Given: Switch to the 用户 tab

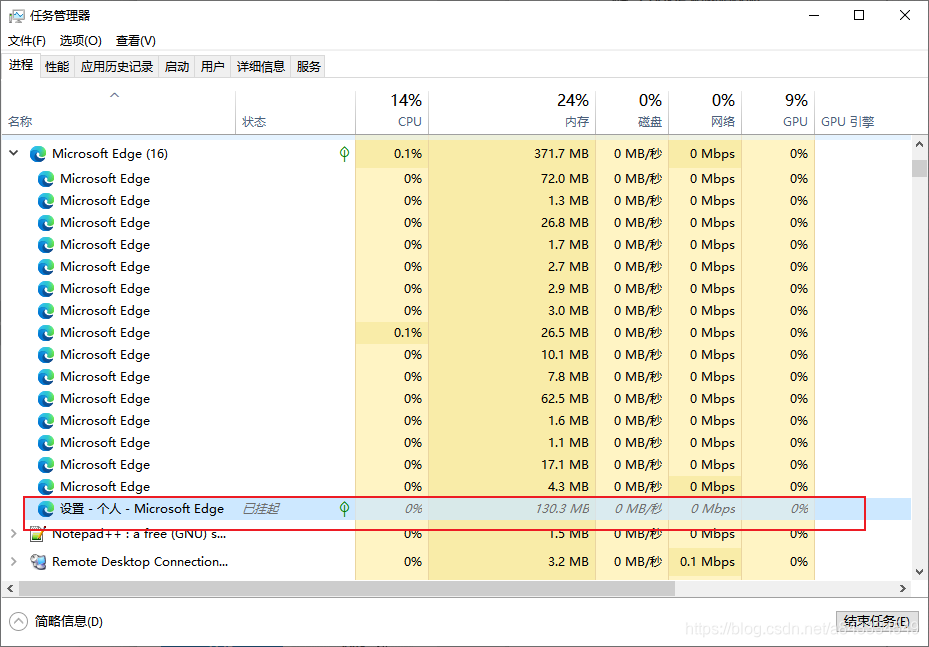Looking at the screenshot, I should [213, 67].
